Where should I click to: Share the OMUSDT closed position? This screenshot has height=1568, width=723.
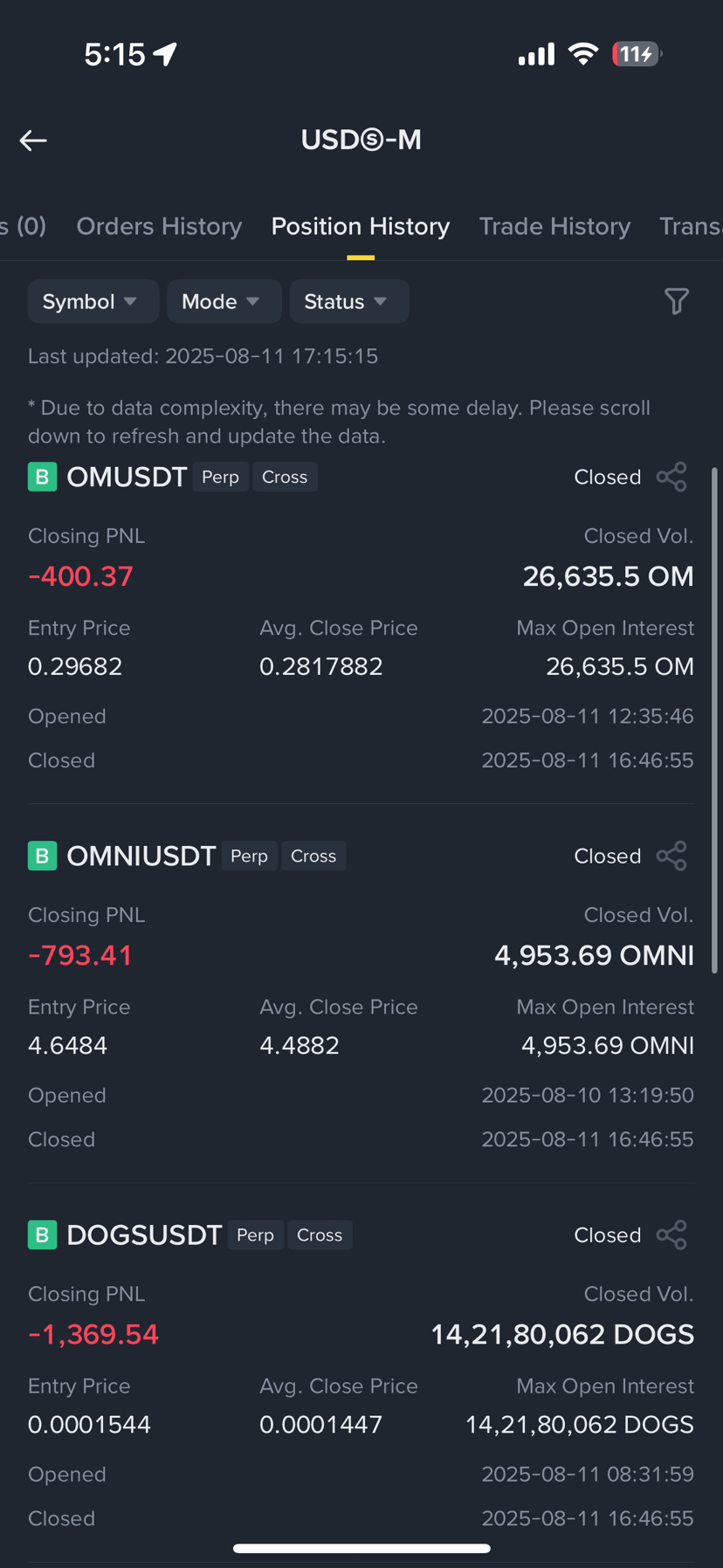(x=671, y=477)
